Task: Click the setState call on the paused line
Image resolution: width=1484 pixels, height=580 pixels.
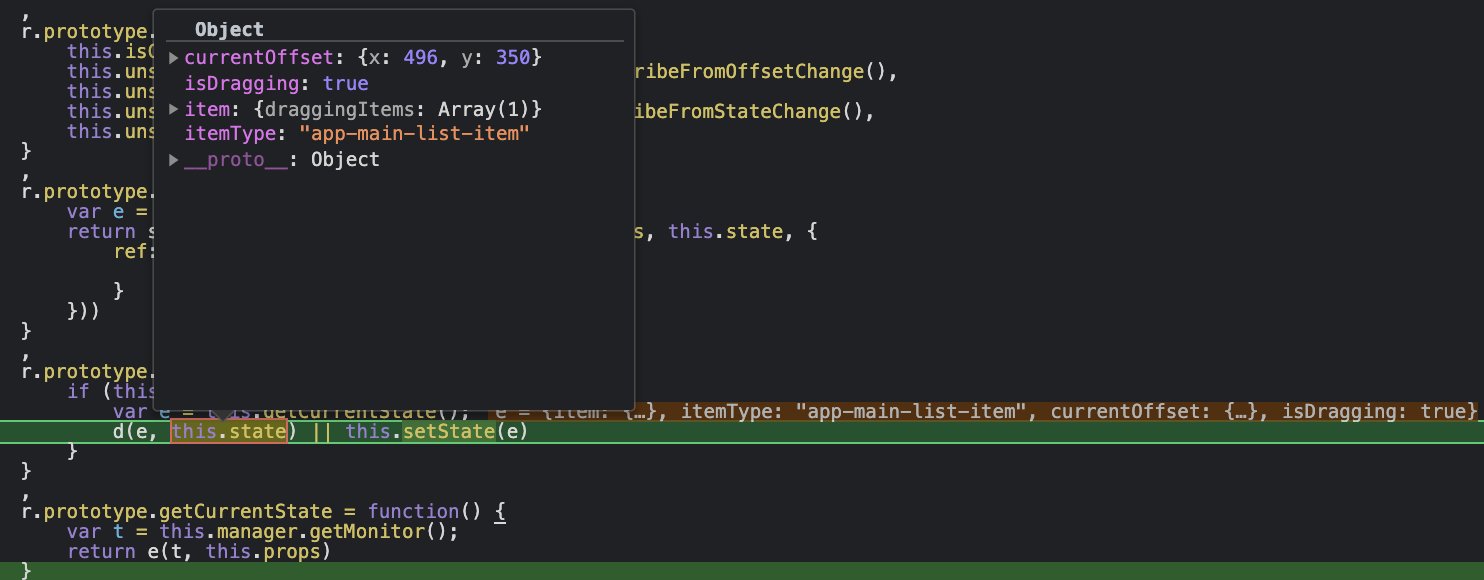Action: click(x=451, y=431)
